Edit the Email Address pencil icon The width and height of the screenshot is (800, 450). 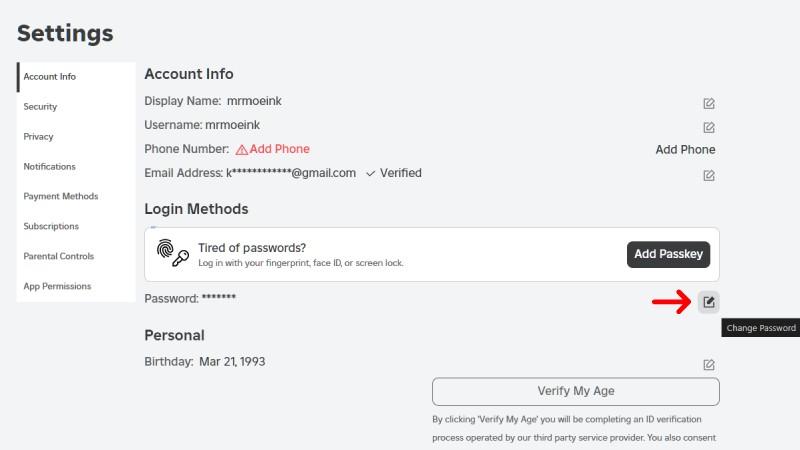pyautogui.click(x=709, y=175)
